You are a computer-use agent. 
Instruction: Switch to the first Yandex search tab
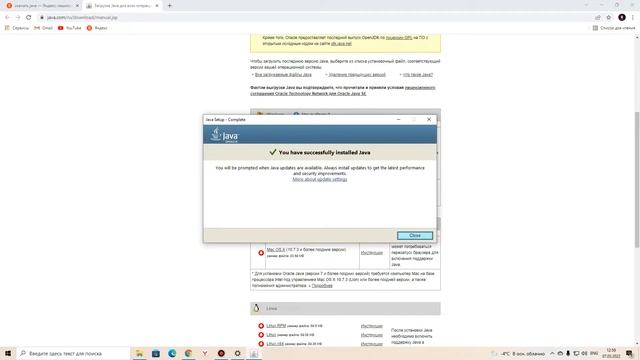41,6
